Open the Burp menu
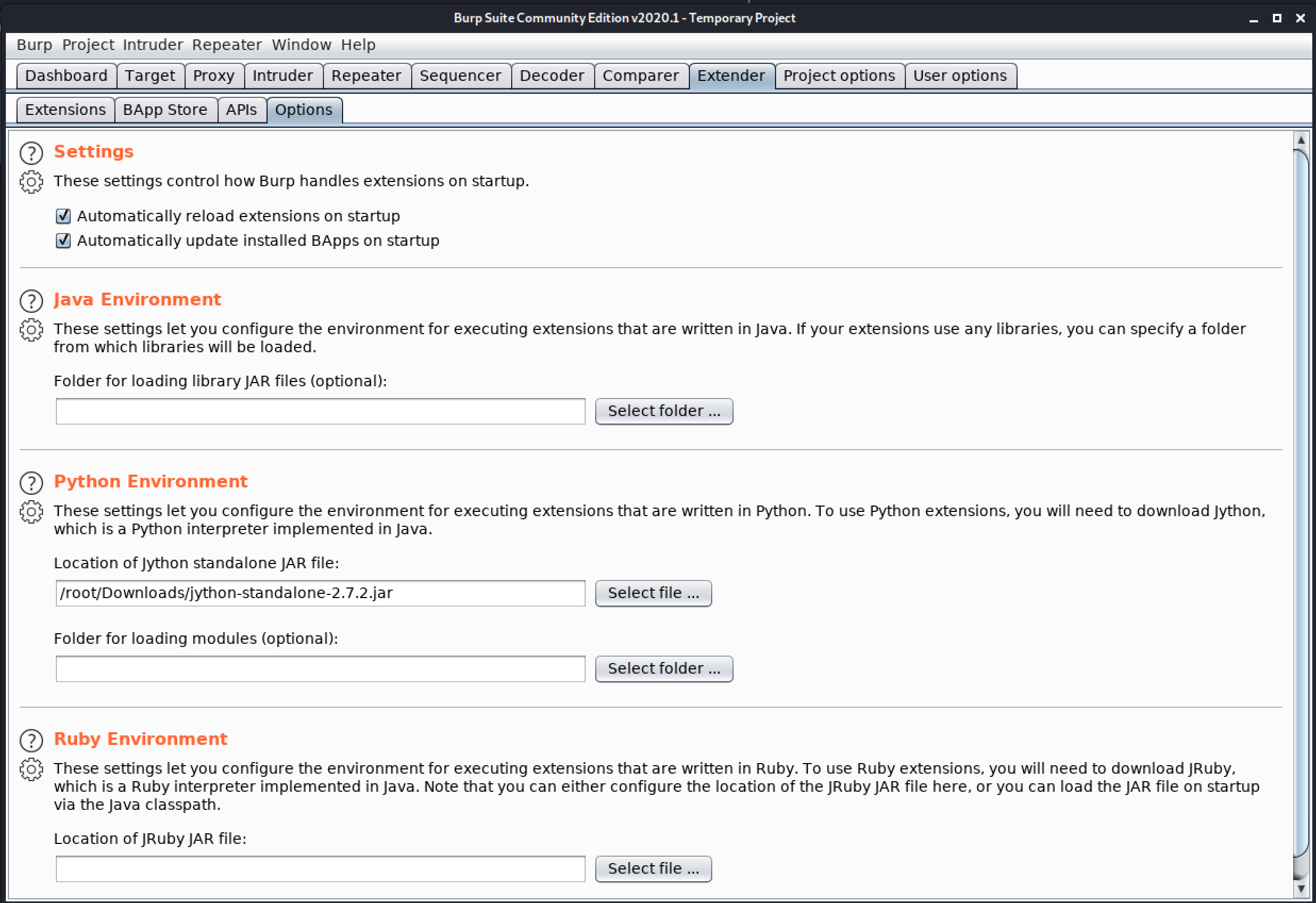Image resolution: width=1316 pixels, height=903 pixels. click(34, 45)
